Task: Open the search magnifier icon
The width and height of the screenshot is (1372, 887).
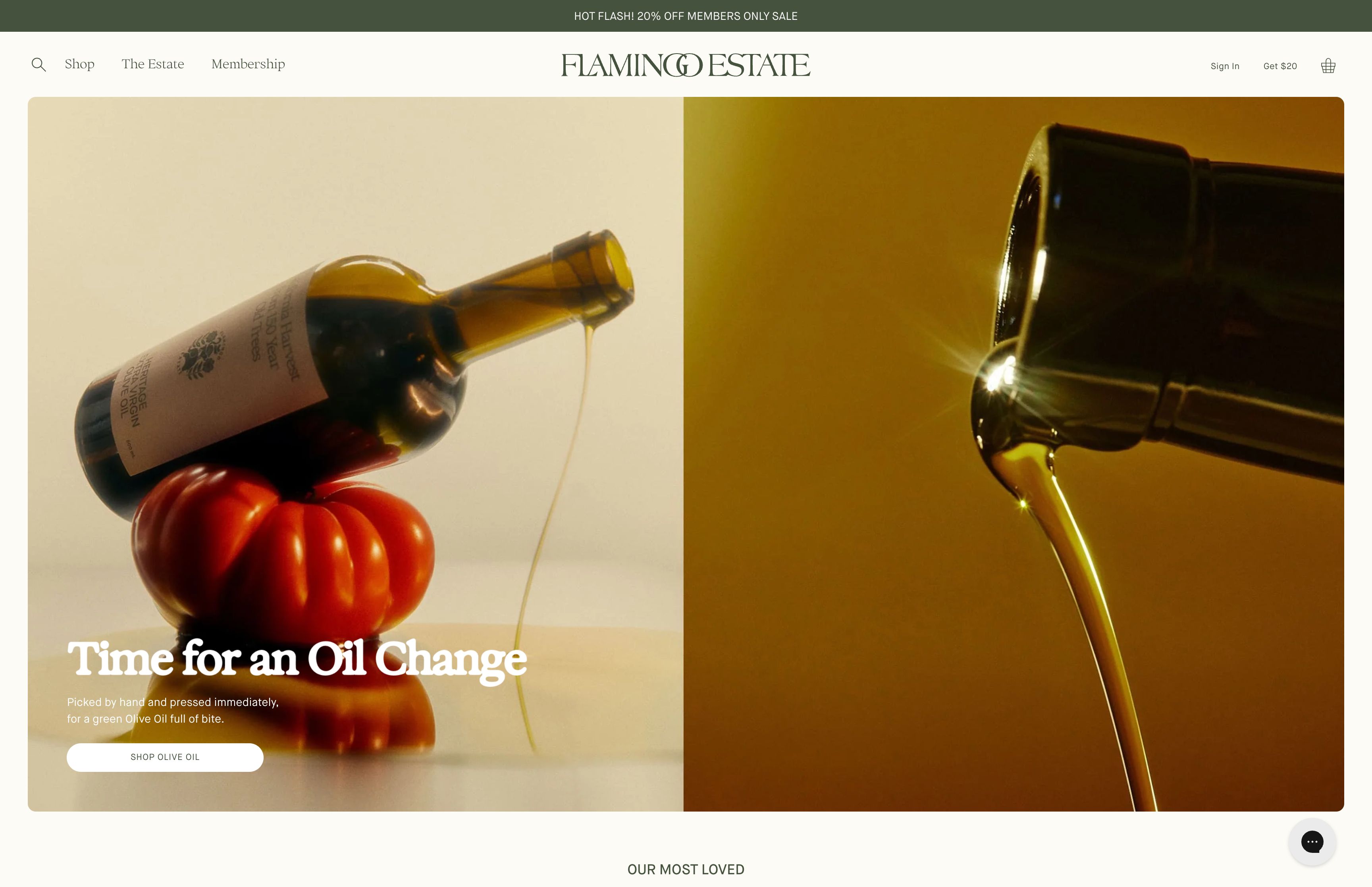Action: (x=39, y=64)
